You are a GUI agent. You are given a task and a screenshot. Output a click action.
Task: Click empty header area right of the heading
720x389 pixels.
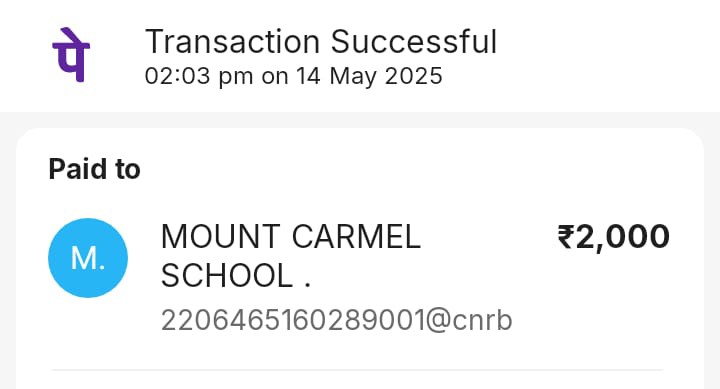606,55
